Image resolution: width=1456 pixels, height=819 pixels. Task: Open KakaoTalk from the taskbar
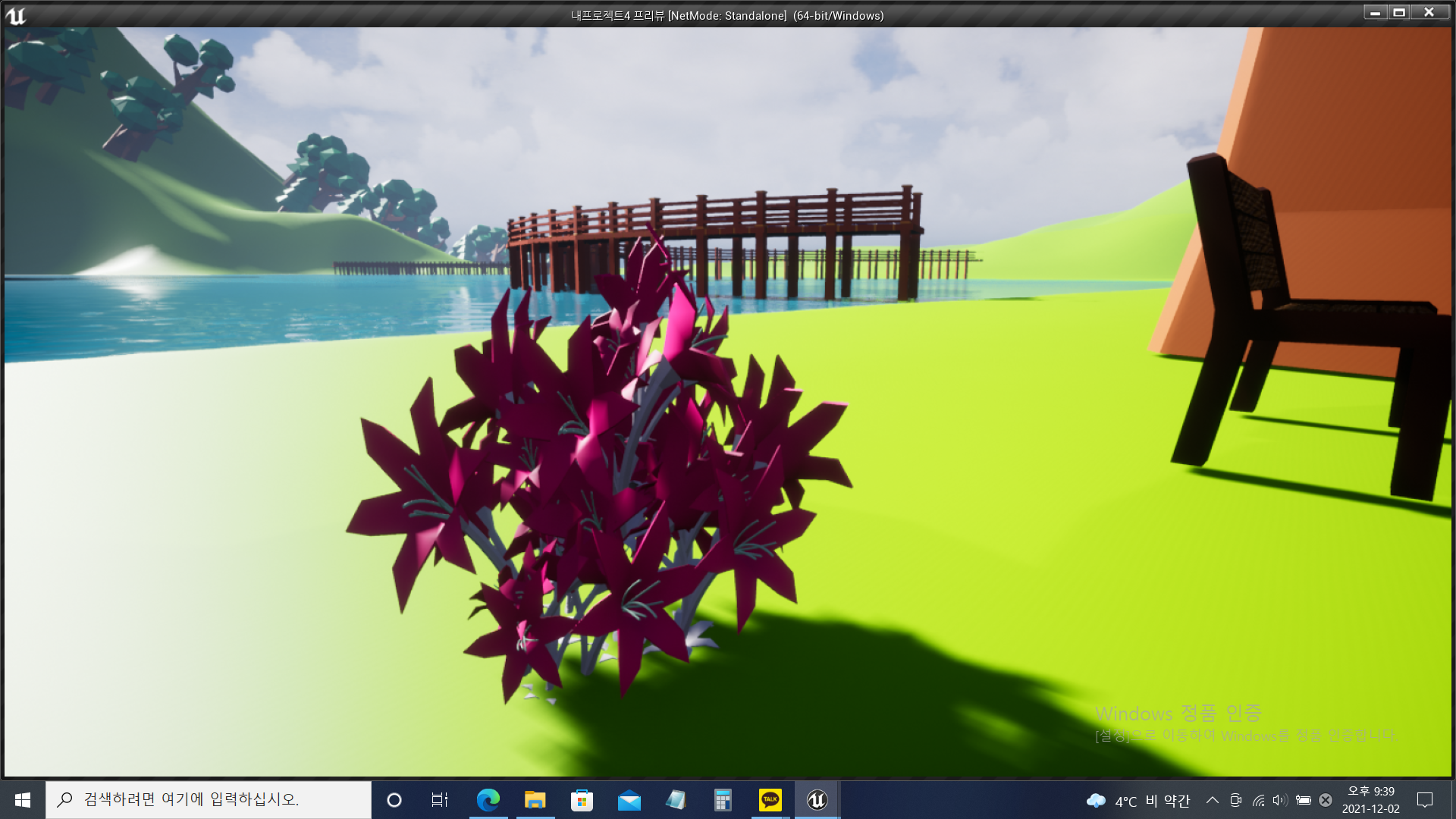770,800
